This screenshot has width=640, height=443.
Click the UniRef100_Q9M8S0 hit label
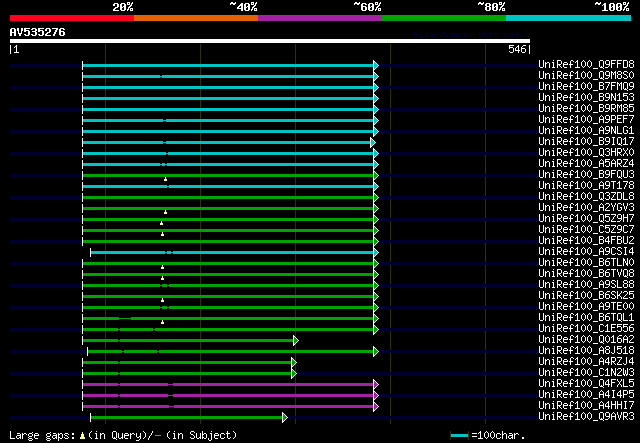[x=586, y=76]
